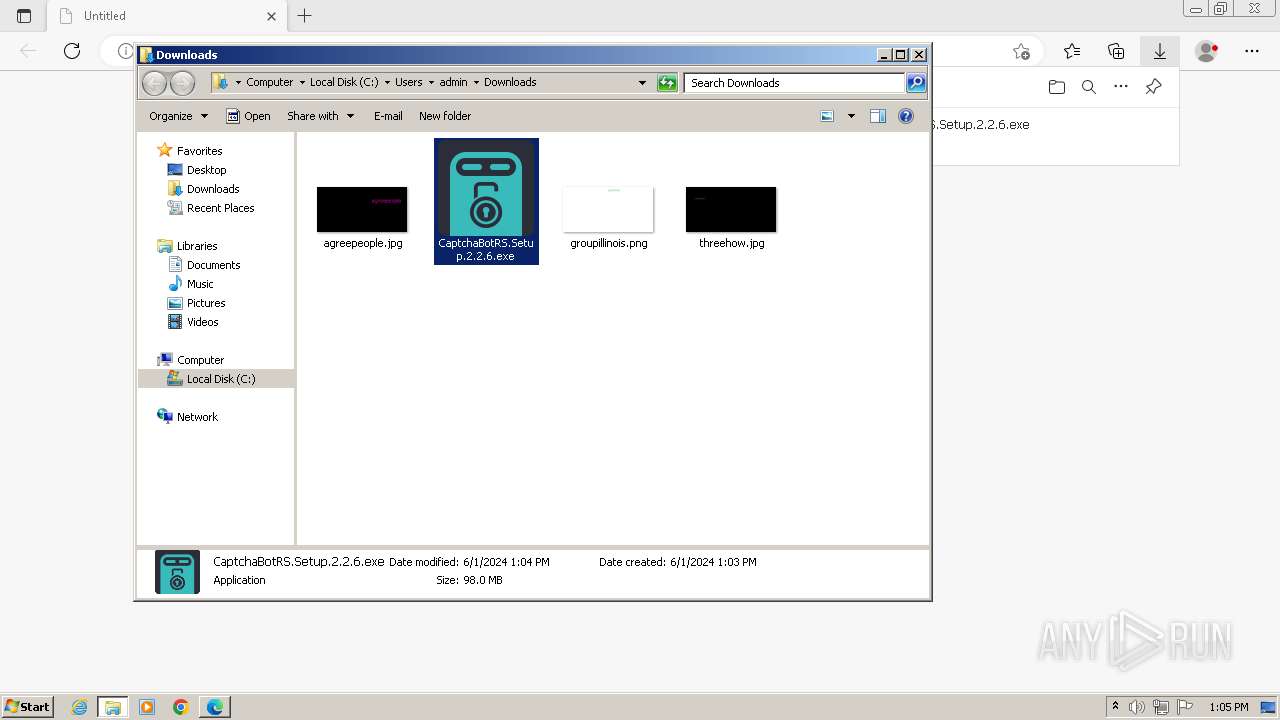Open the More view options dropdown arrow
1280x720 pixels.
[x=851, y=116]
